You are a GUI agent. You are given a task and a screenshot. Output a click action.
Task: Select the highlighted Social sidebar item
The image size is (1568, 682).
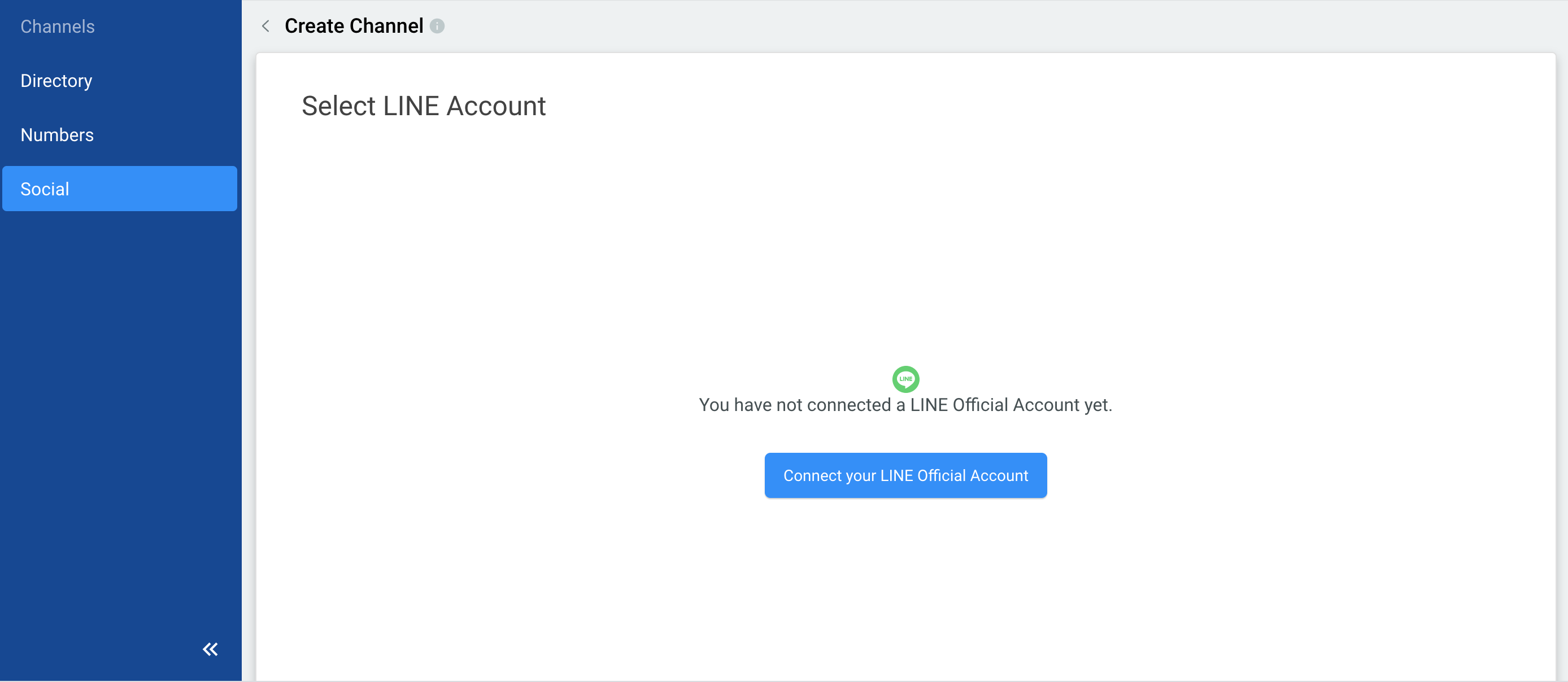point(119,189)
